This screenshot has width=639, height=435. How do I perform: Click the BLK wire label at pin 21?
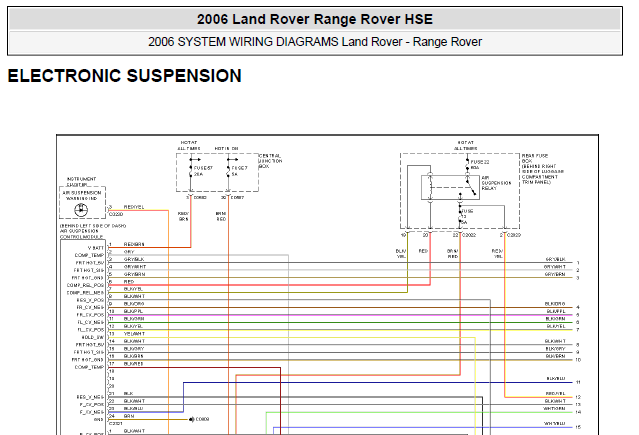coord(128,393)
